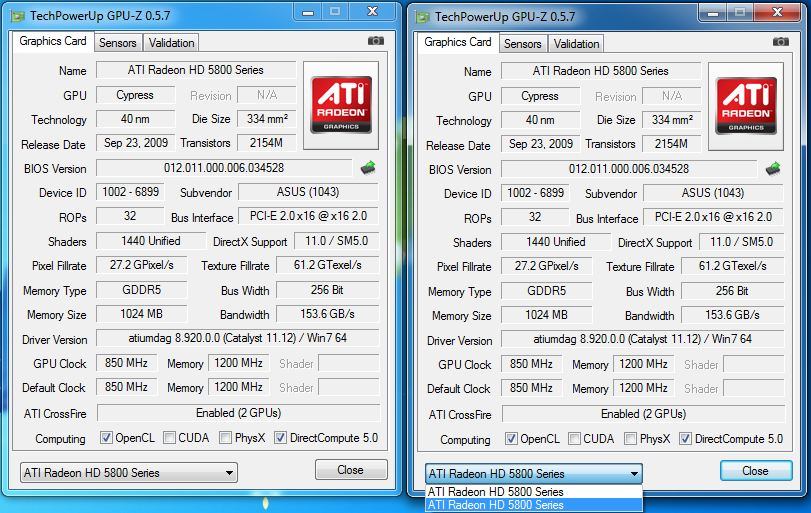Screen dimensions: 811x513
Task: Click ATI CrossFire Enabled (2 GPUs) in right window
Action: (643, 414)
